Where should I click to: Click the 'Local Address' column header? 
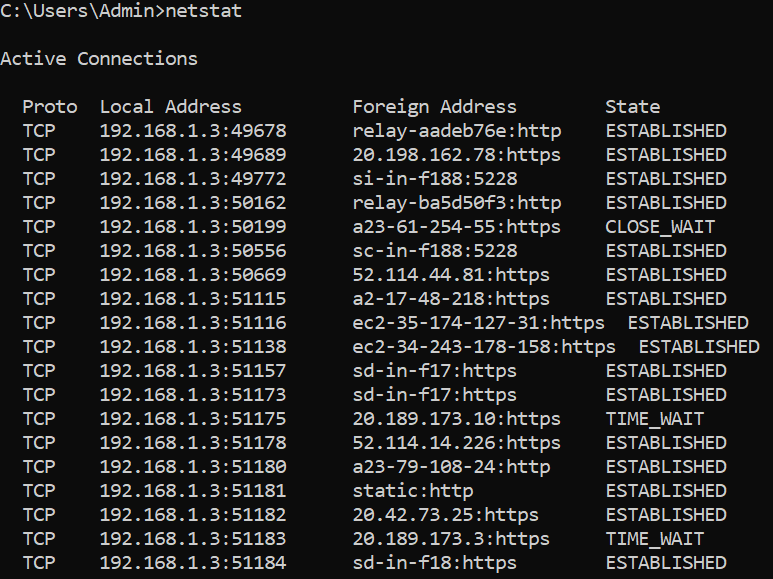[x=171, y=107]
